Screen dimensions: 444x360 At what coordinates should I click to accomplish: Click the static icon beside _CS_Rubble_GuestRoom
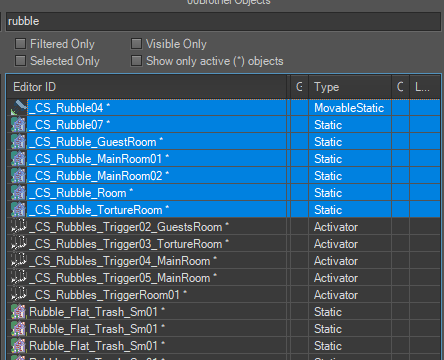click(19, 142)
